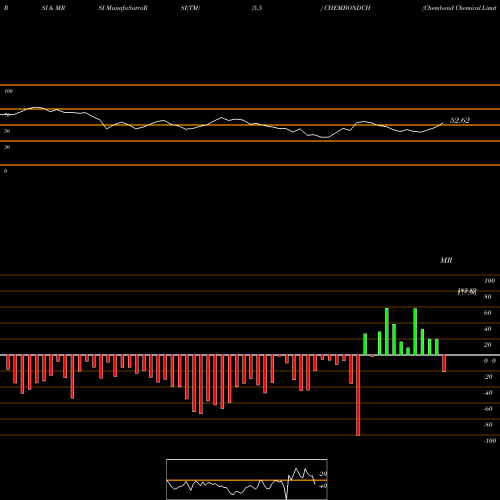Viewport: 500px width, 500px height.
Task: Click the 100 label on MR axis
Action: click(x=489, y=281)
